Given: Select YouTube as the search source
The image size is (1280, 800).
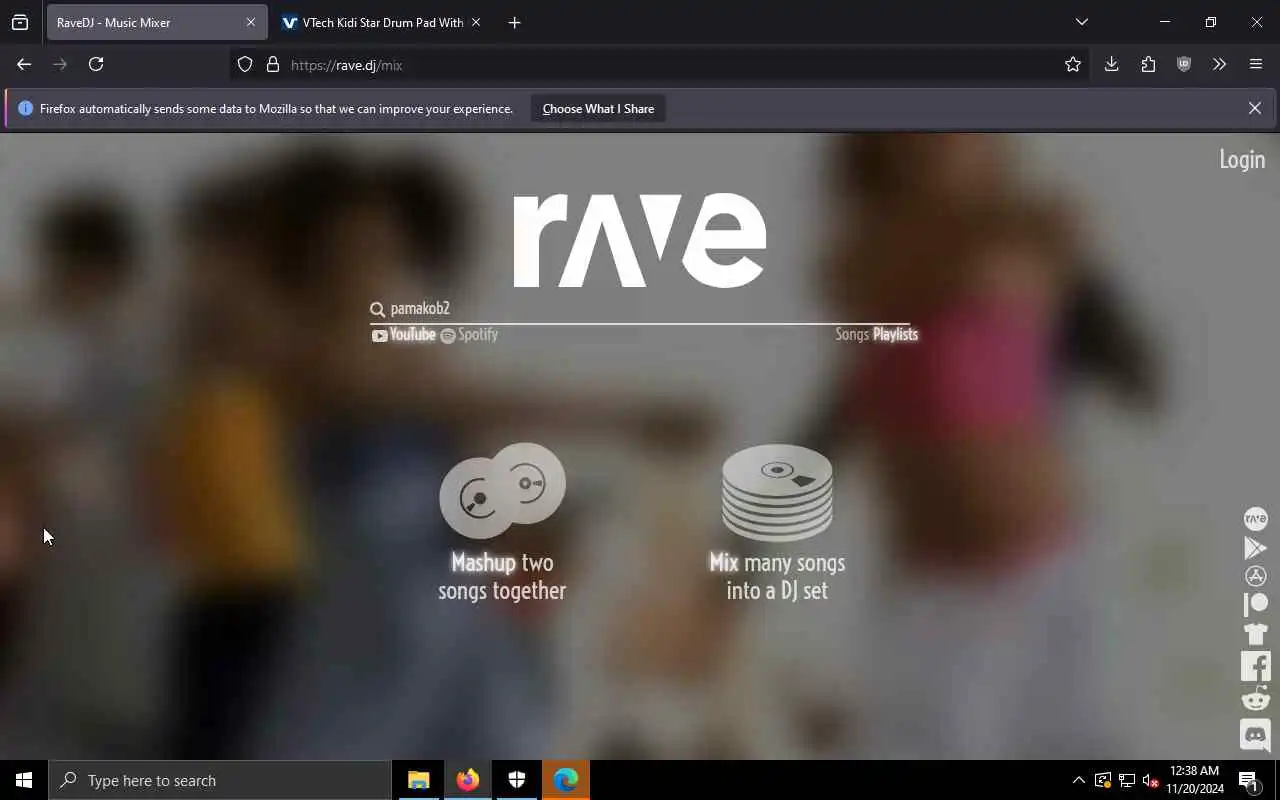Looking at the screenshot, I should click(x=404, y=335).
